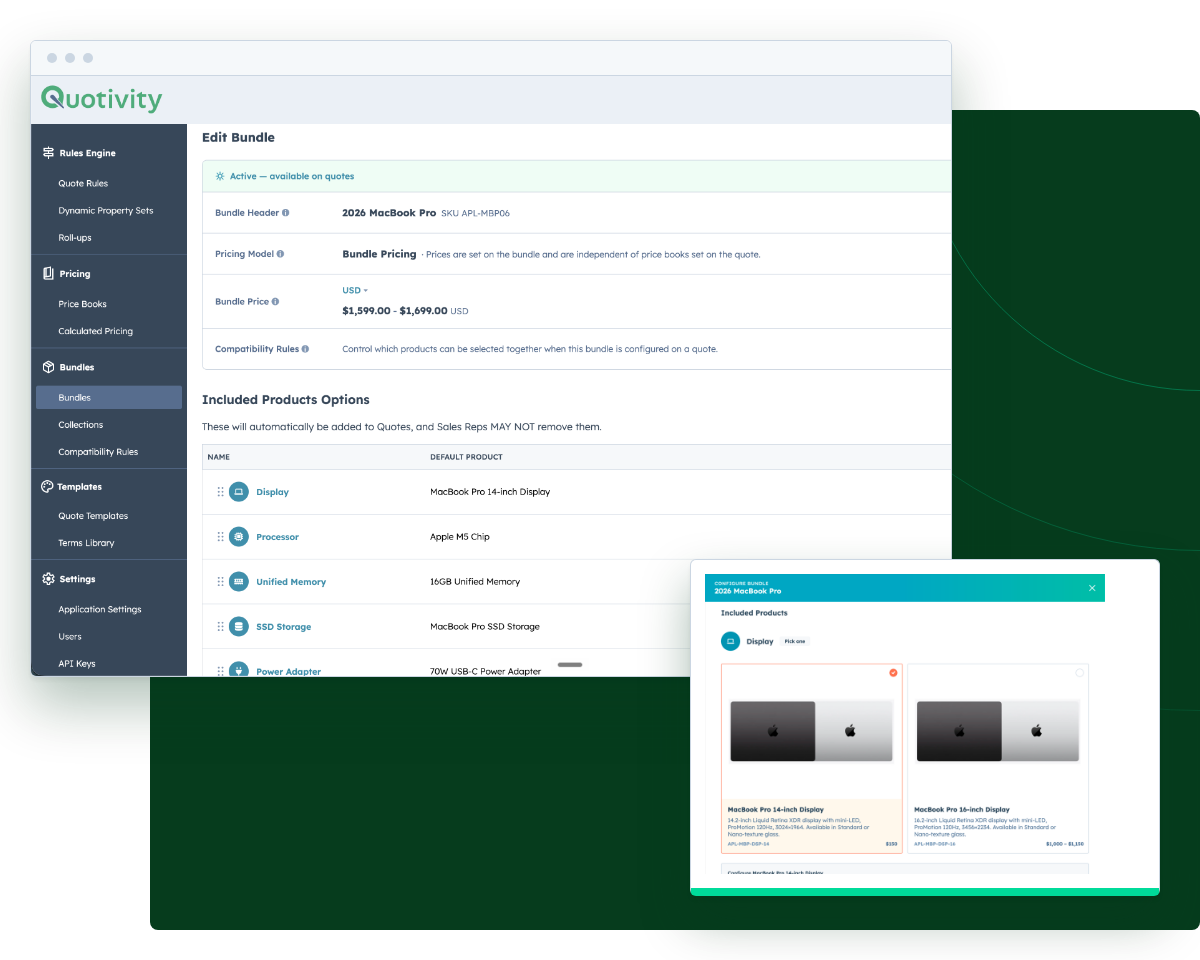Click the 14-inch MacBook Pro product image
The width and height of the screenshot is (1200, 960).
(811, 731)
